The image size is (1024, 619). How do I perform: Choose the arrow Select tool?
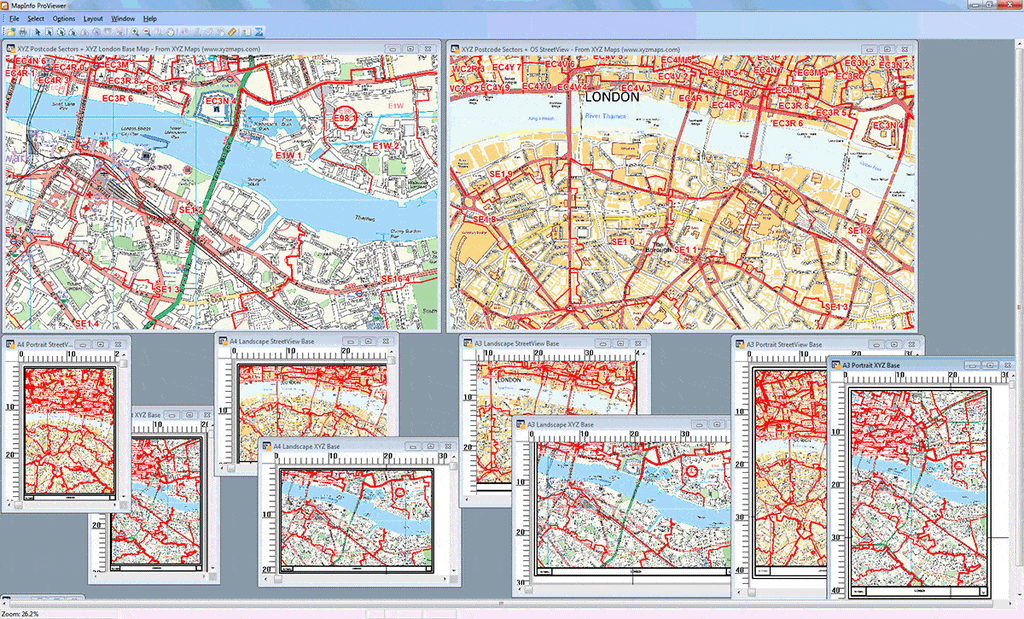38,32
